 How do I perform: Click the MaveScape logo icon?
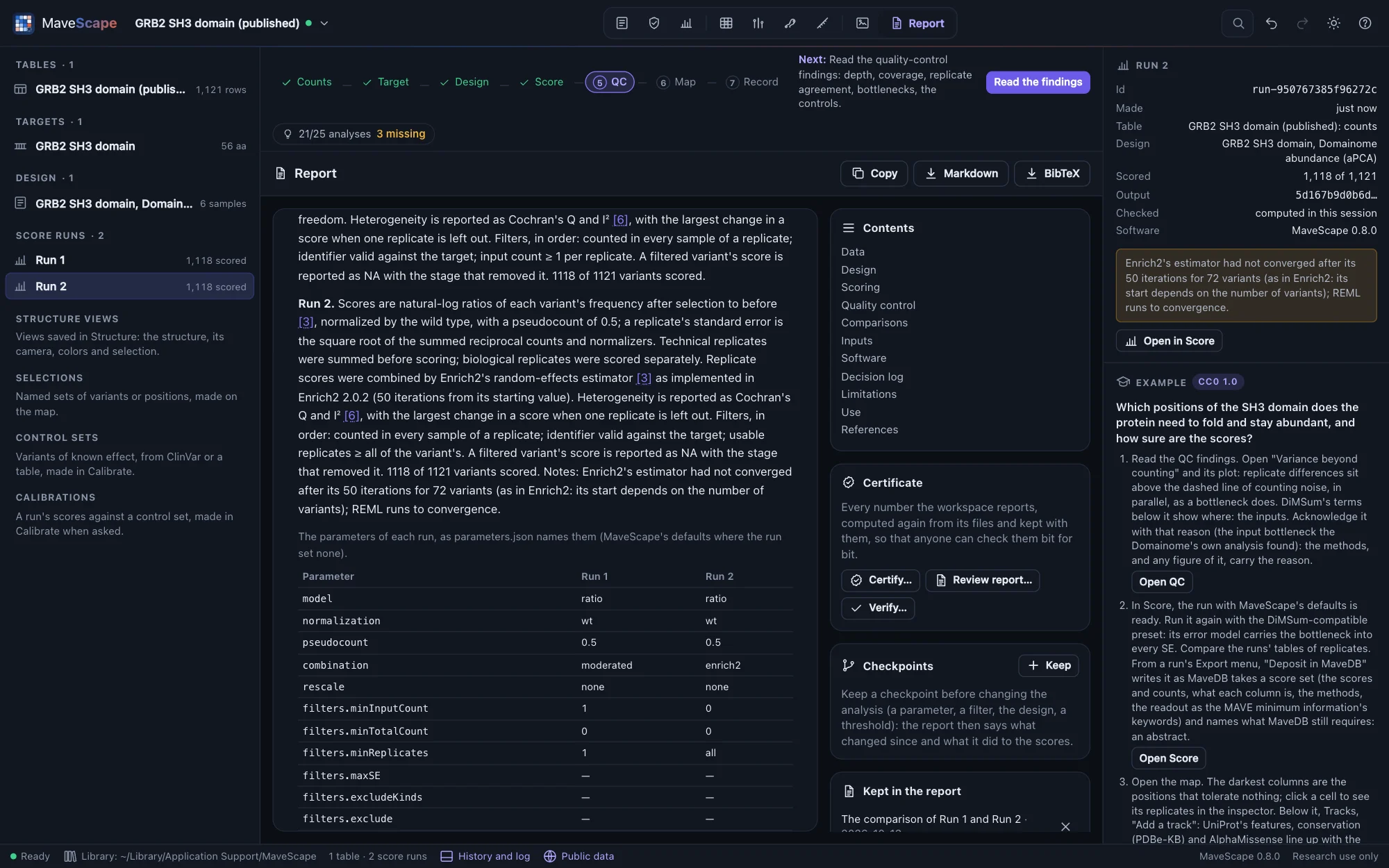(24, 23)
